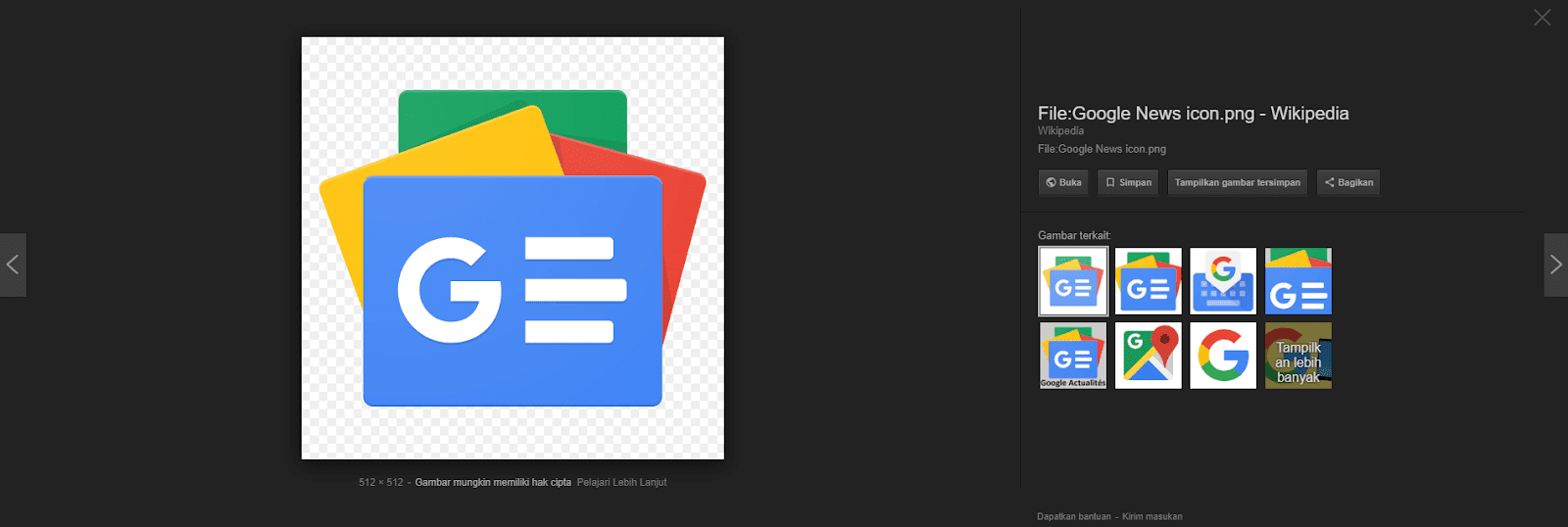Click 'Gambar mungkin memiliki hak cipta' text
Screen dimensions: 1568x527
click(493, 482)
